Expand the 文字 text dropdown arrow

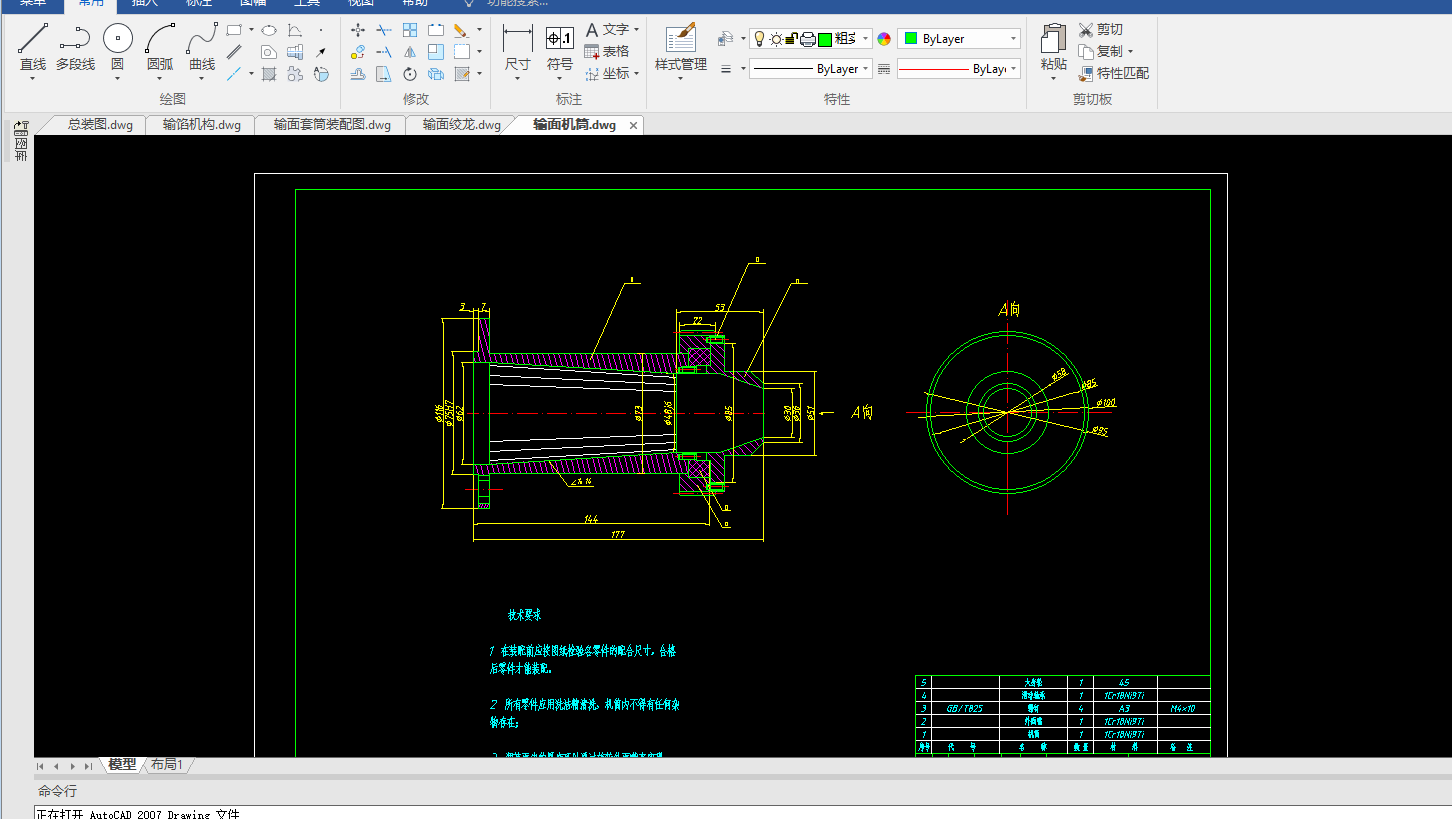coord(637,30)
